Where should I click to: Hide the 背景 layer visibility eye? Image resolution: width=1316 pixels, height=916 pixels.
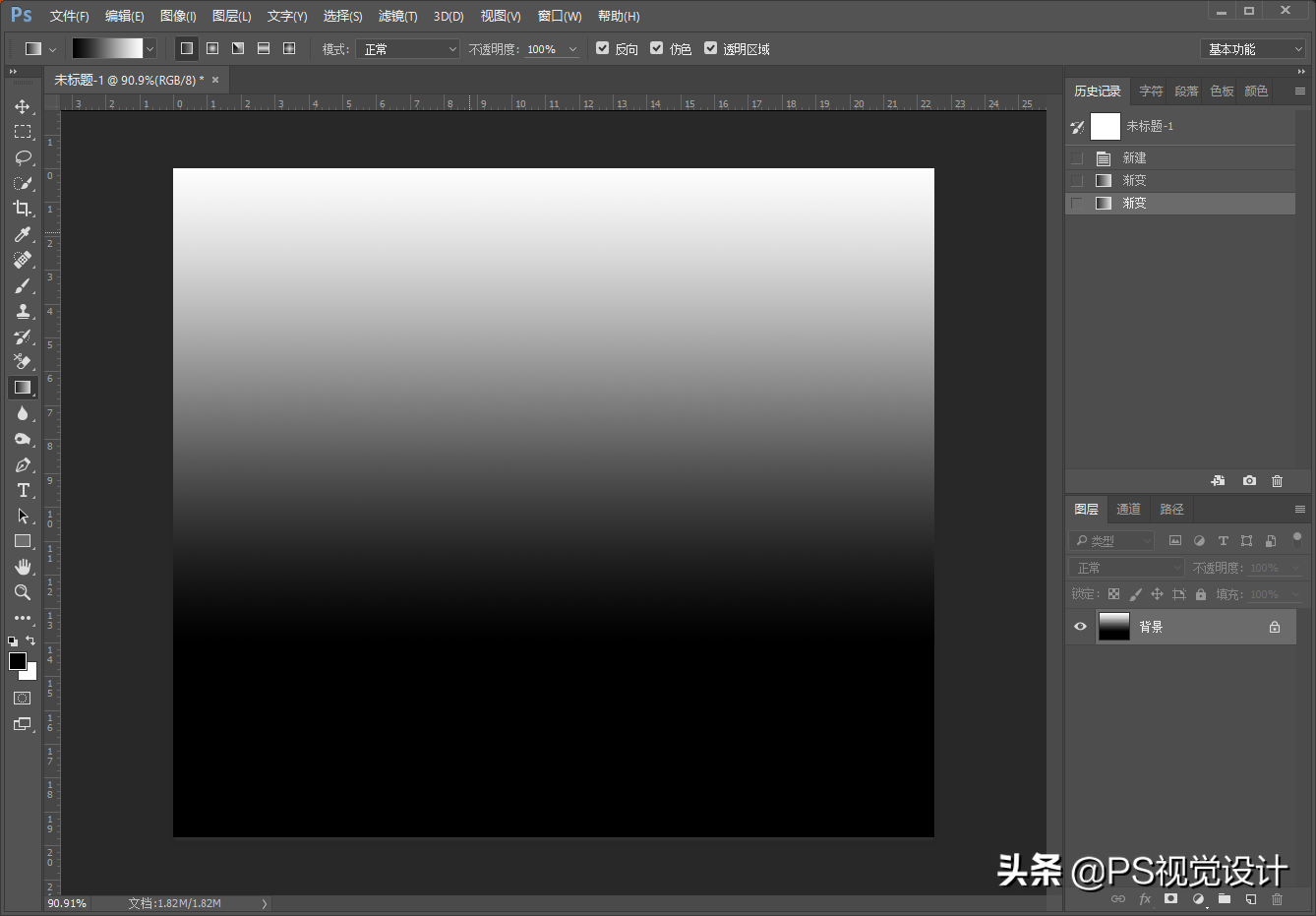tap(1080, 627)
